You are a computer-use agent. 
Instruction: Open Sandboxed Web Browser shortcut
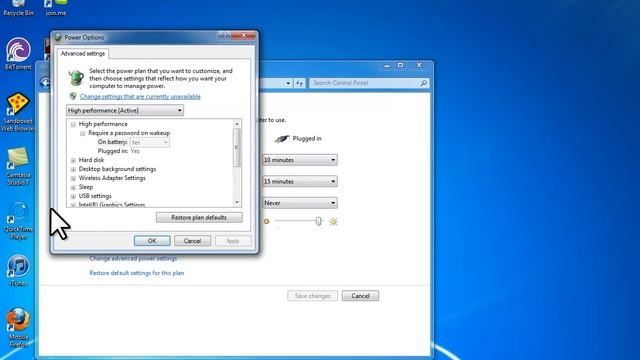pos(18,112)
